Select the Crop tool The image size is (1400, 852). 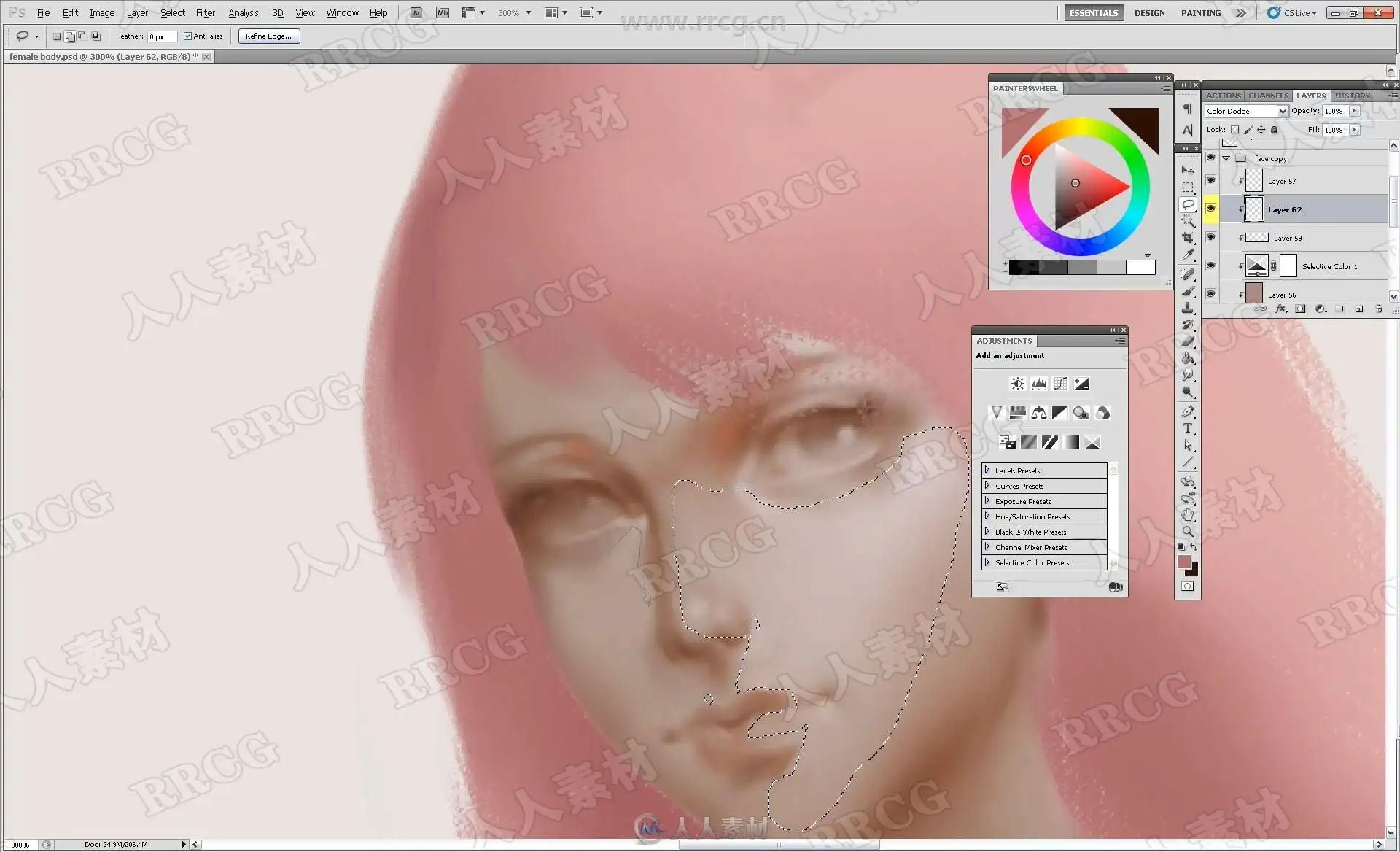pos(1188,238)
